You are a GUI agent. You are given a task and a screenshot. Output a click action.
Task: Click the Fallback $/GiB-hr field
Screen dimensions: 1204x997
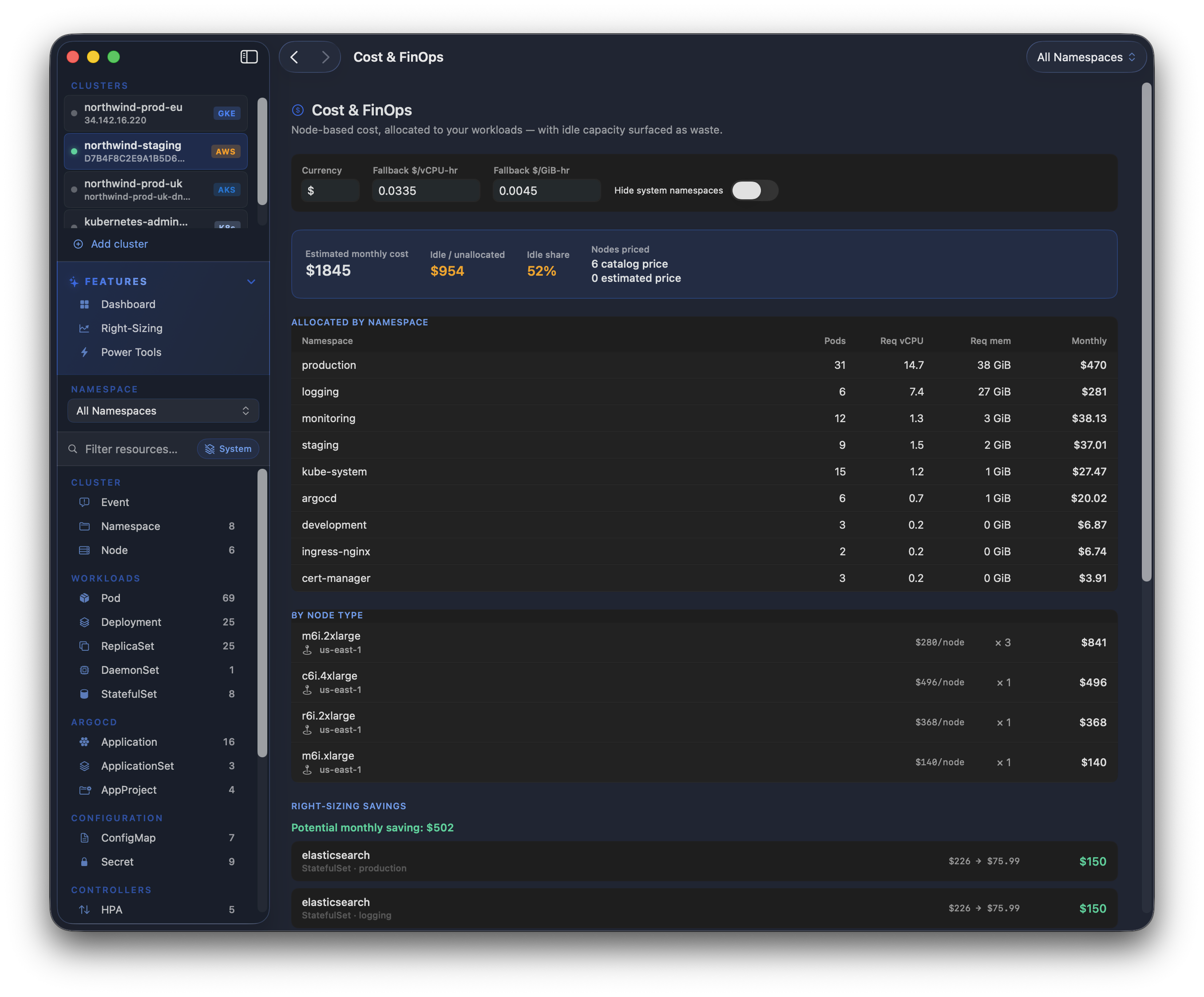pyautogui.click(x=547, y=190)
